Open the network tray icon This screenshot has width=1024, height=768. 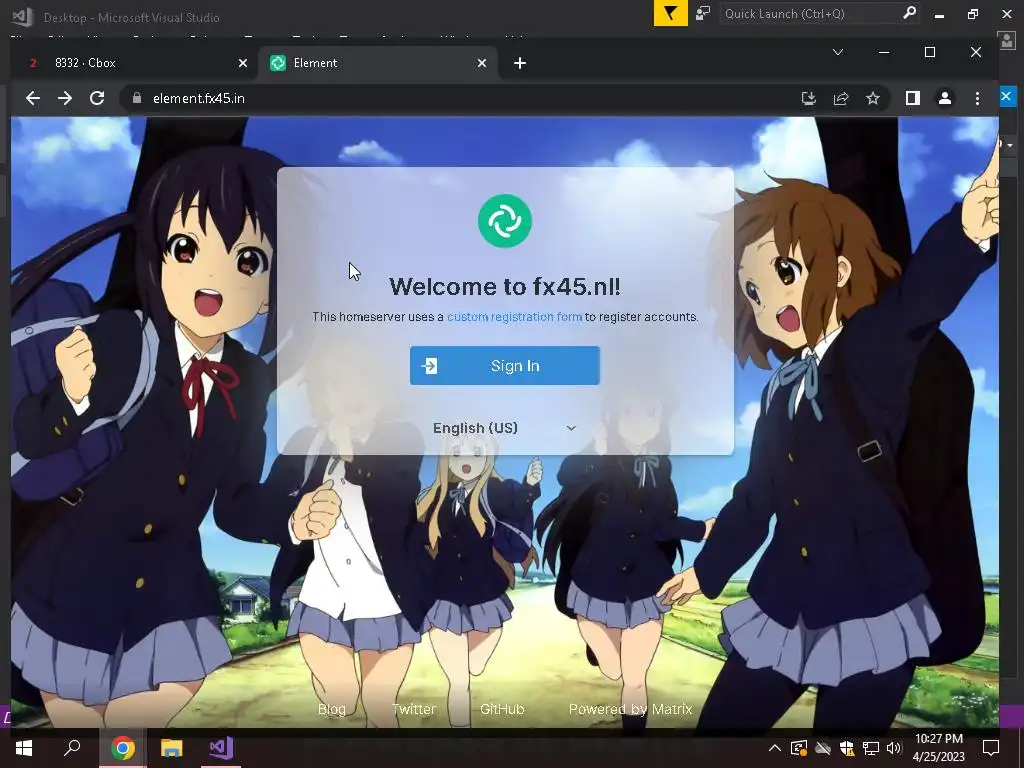(871, 748)
